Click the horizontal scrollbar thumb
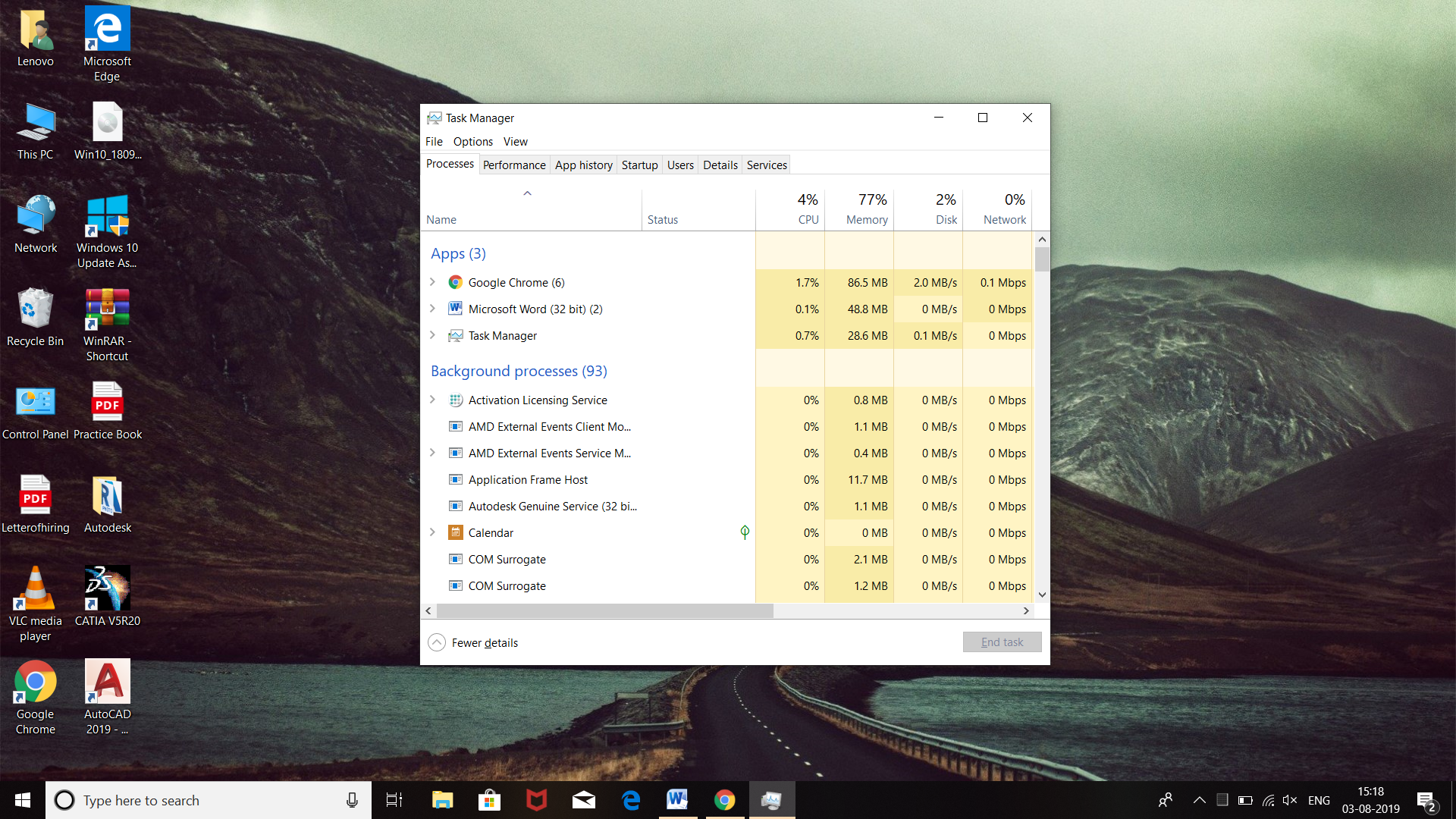Image resolution: width=1456 pixels, height=819 pixels. click(604, 610)
